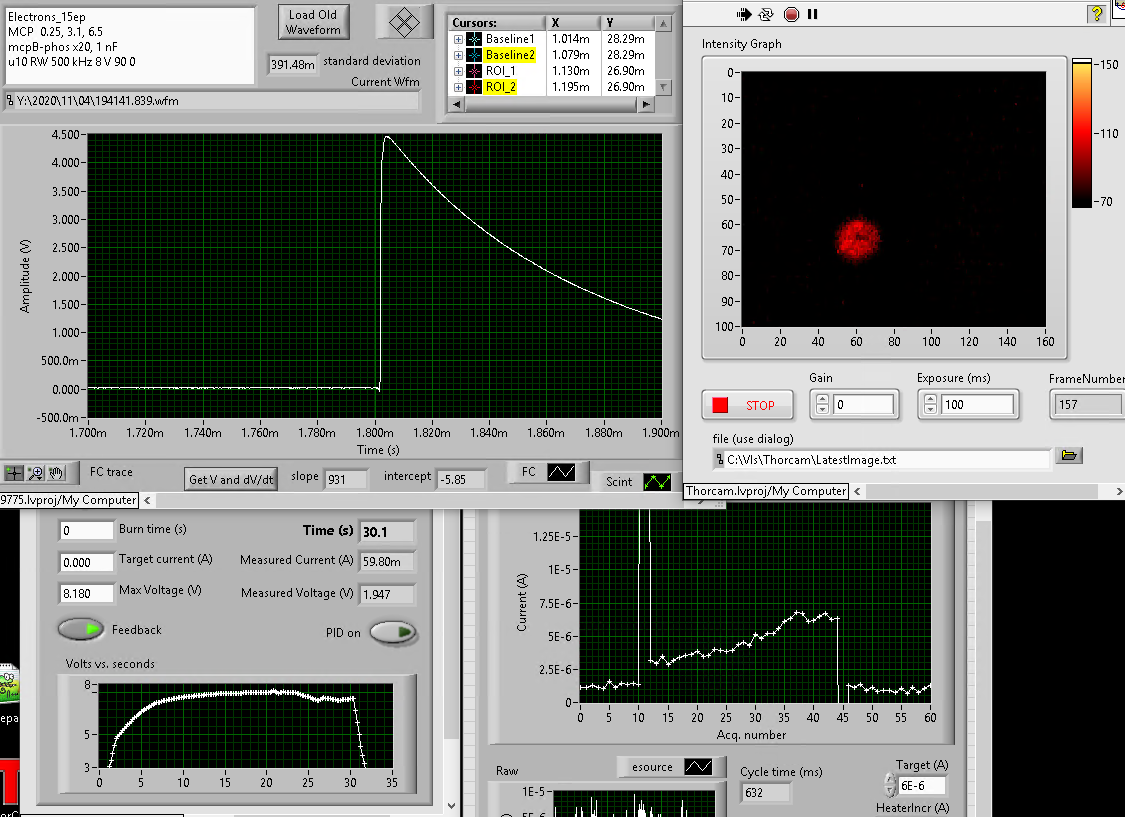The height and width of the screenshot is (817, 1125).
Task: Click the Get V and dV/dt button
Action: coord(232,479)
